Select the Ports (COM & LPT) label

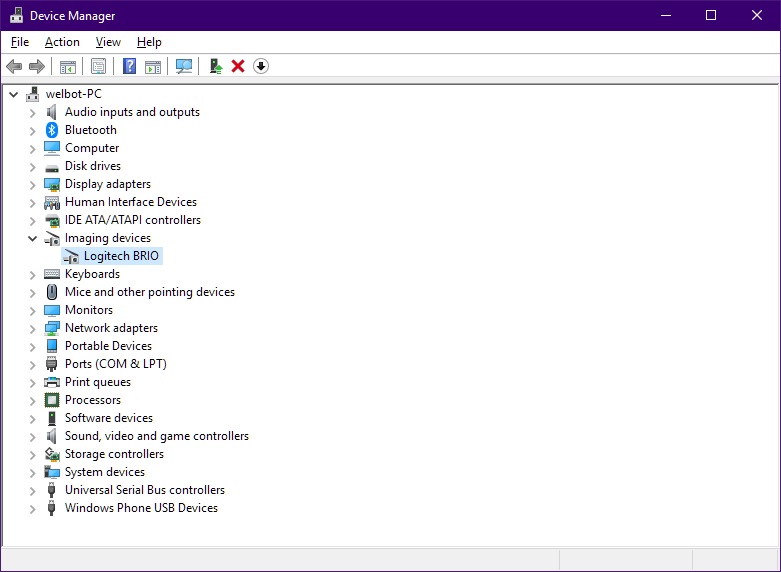coord(116,364)
